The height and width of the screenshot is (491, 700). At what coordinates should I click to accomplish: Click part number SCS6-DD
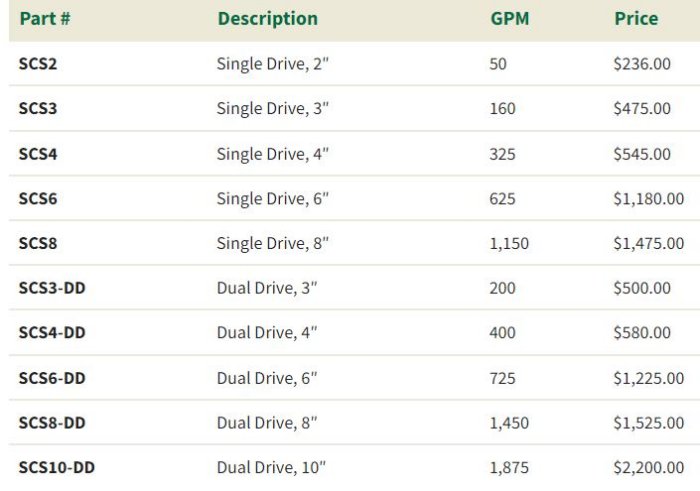tap(52, 378)
